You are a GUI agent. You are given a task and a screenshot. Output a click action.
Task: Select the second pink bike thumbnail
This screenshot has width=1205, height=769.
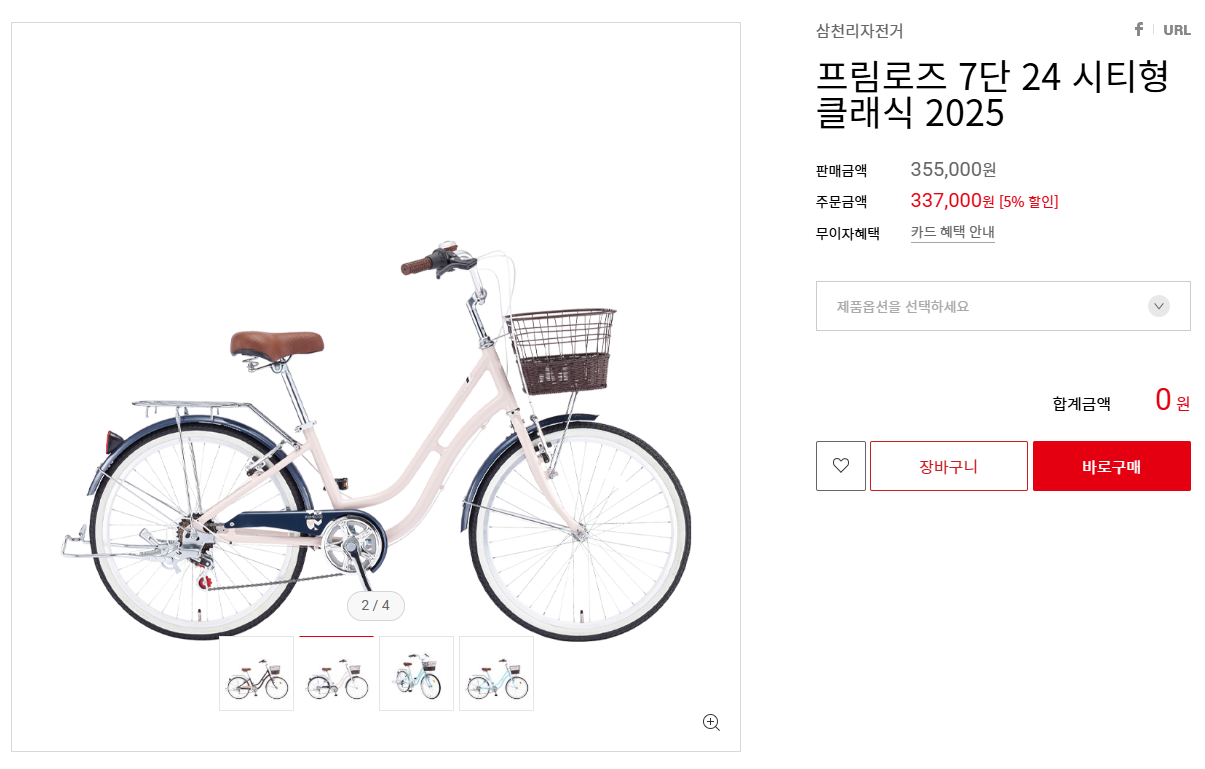(336, 672)
